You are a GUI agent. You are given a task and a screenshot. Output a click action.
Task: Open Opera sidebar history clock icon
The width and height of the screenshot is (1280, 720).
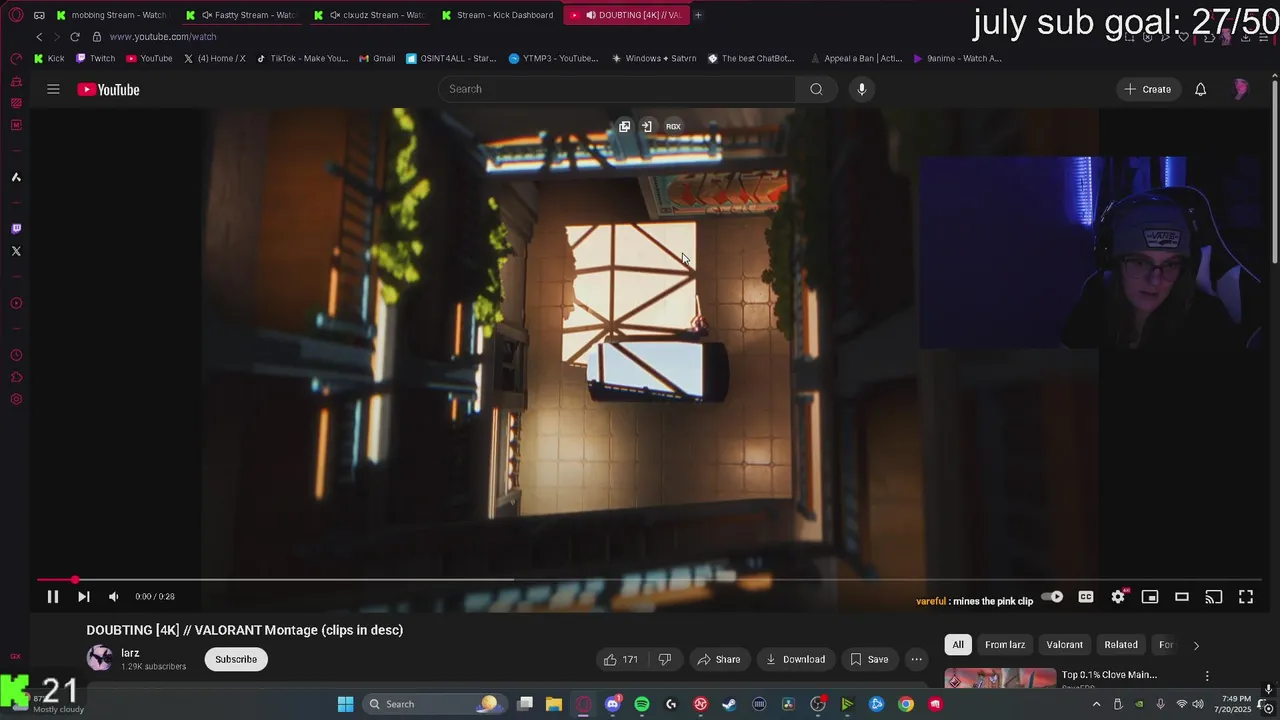[x=16, y=355]
